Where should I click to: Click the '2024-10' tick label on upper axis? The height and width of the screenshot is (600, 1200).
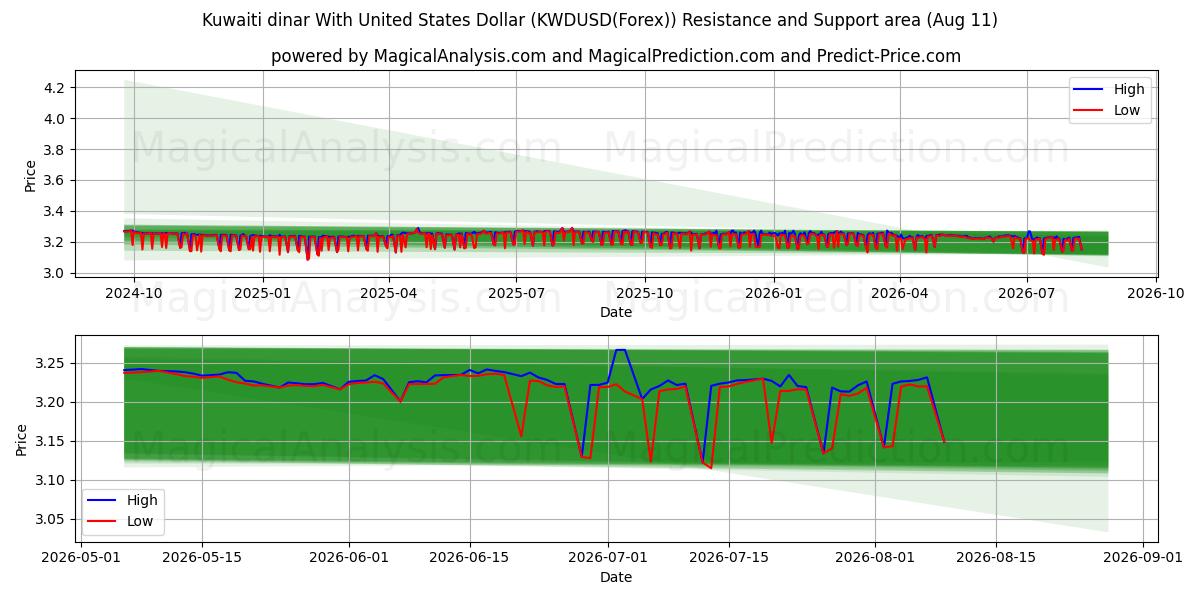(134, 294)
